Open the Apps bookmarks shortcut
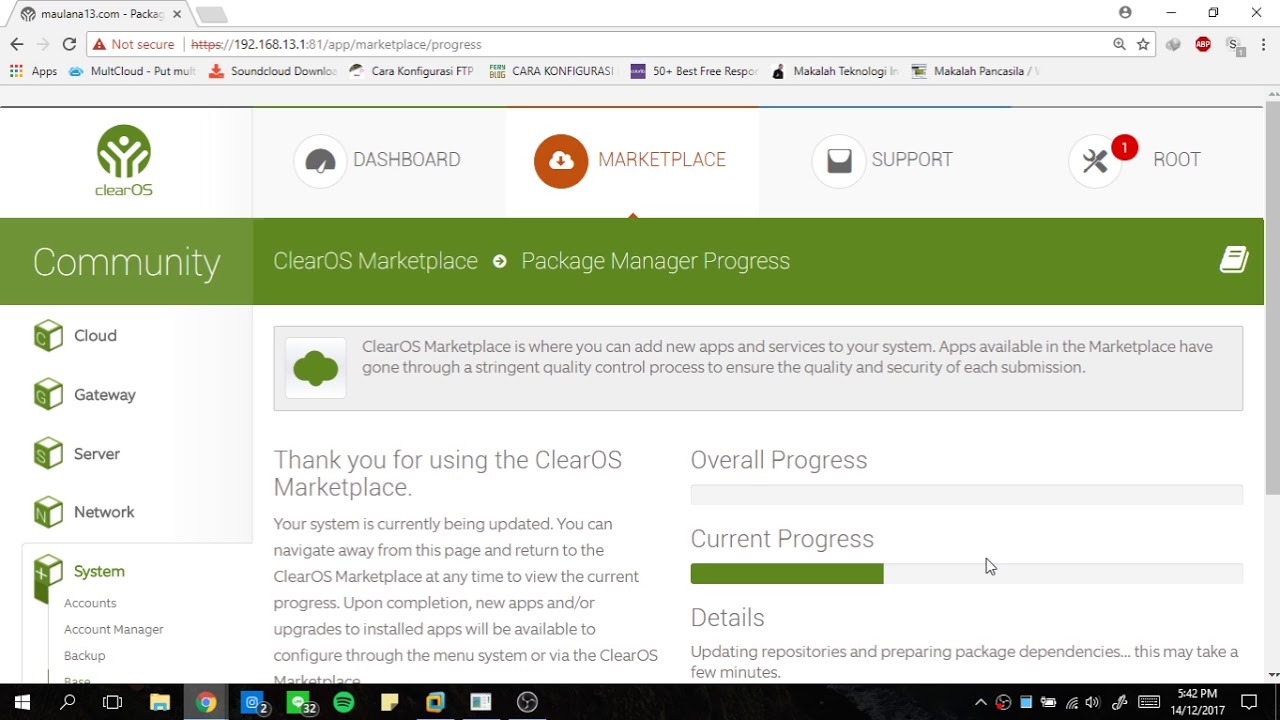Screen dimensions: 1280x720 tap(33, 71)
